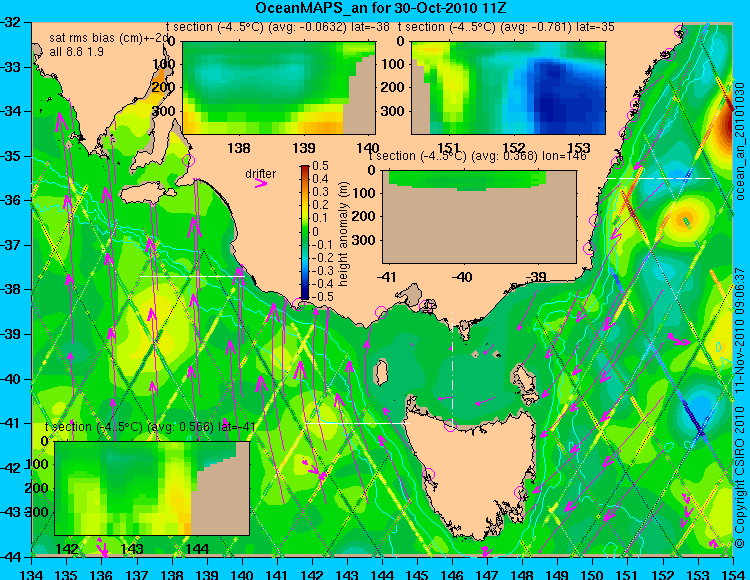Open the lat=-38 temperature section inset plot
Image resolution: width=750 pixels, height=580 pixels.
[279, 88]
